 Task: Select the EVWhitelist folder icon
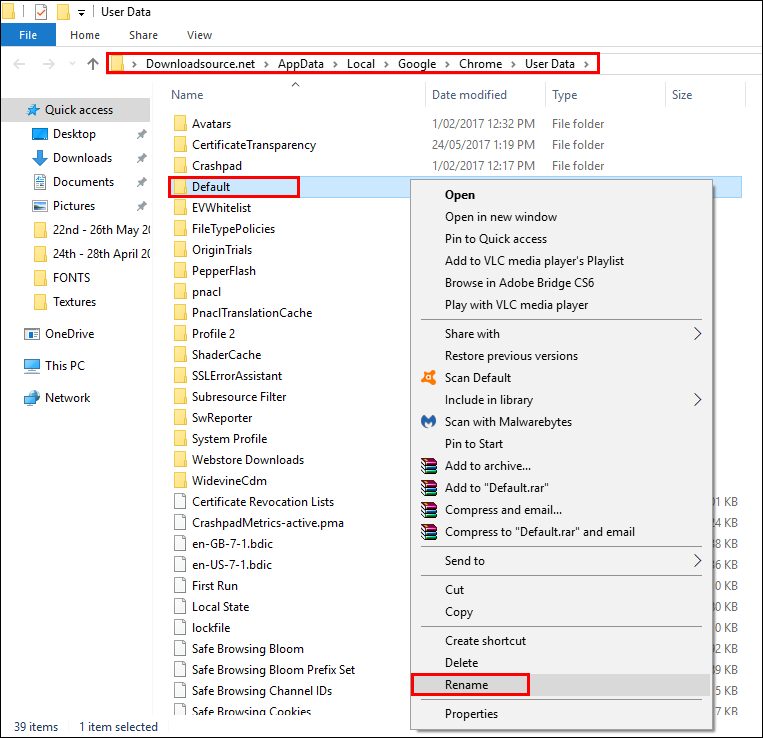pos(180,208)
